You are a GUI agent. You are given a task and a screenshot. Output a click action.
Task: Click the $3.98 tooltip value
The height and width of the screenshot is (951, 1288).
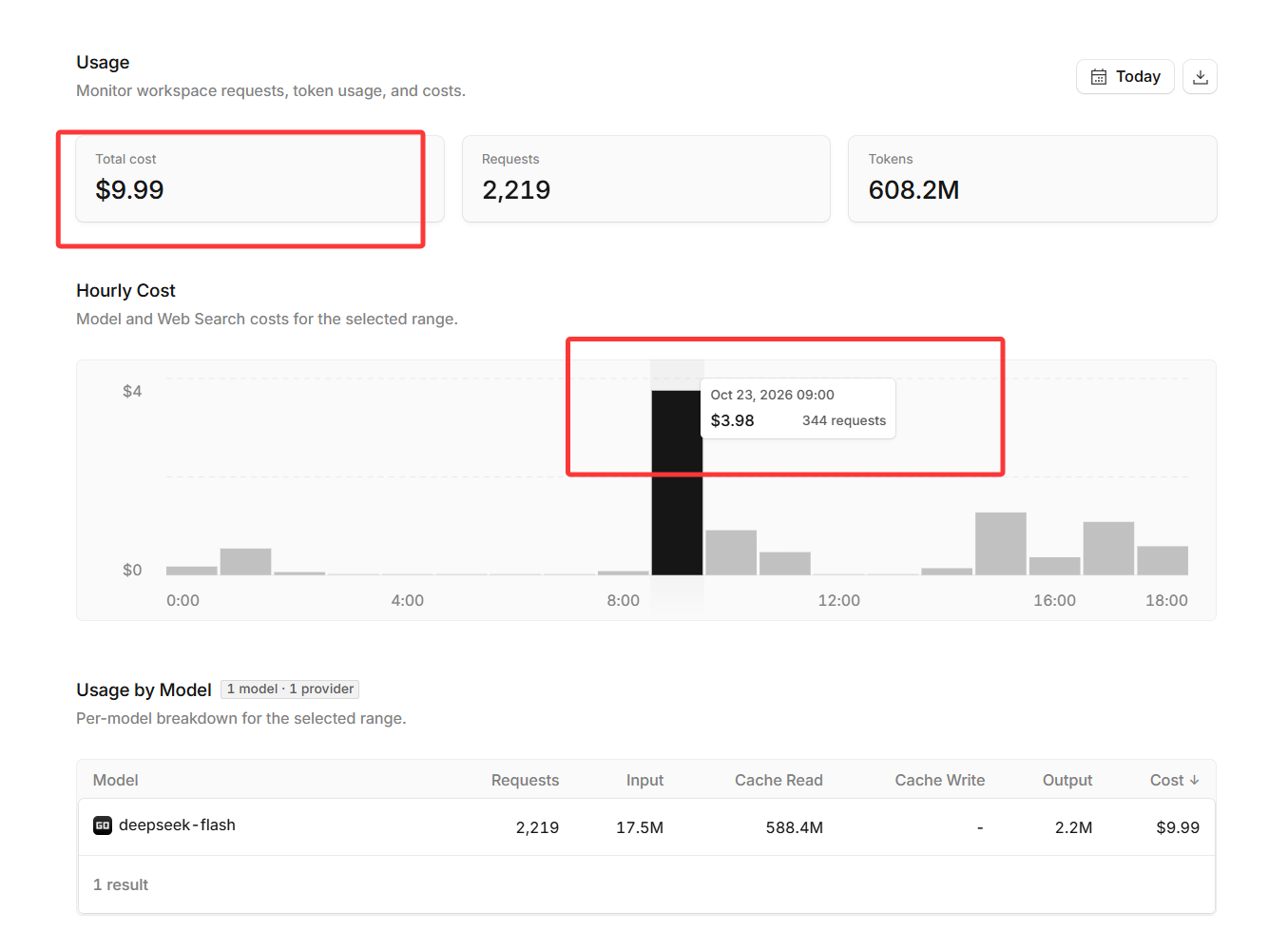[733, 420]
